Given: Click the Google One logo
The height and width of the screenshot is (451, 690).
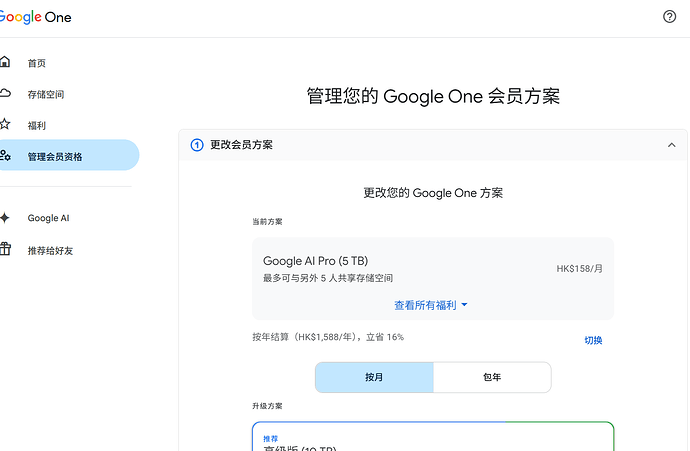Looking at the screenshot, I should tap(35, 17).
